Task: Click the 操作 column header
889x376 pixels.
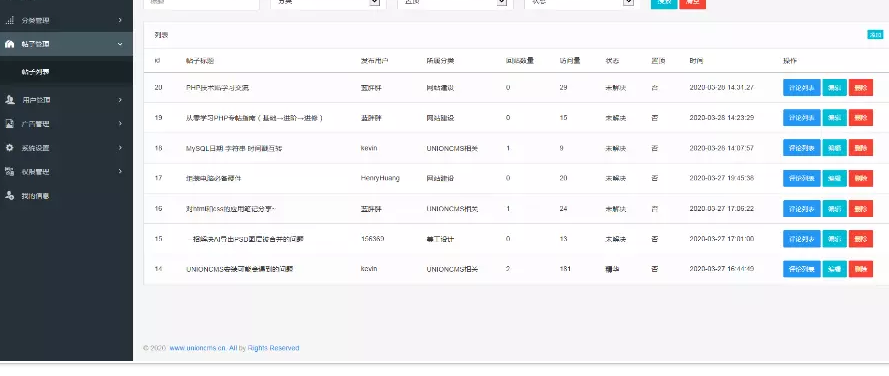Action: [790, 60]
